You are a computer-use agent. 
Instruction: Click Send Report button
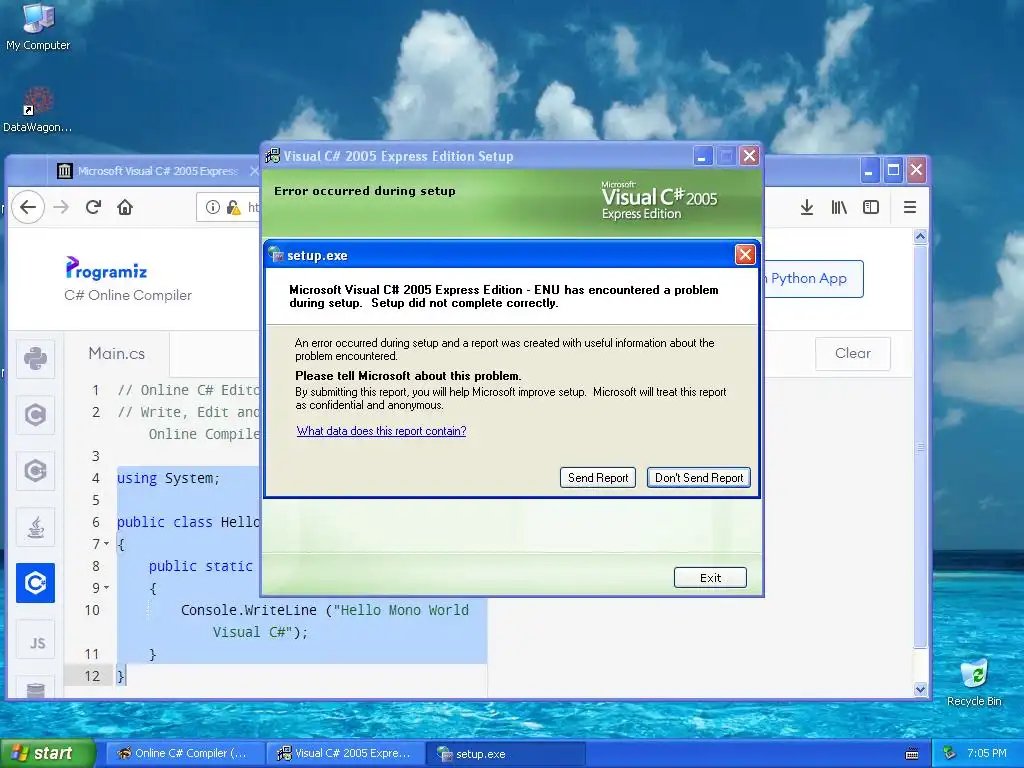pyautogui.click(x=598, y=477)
